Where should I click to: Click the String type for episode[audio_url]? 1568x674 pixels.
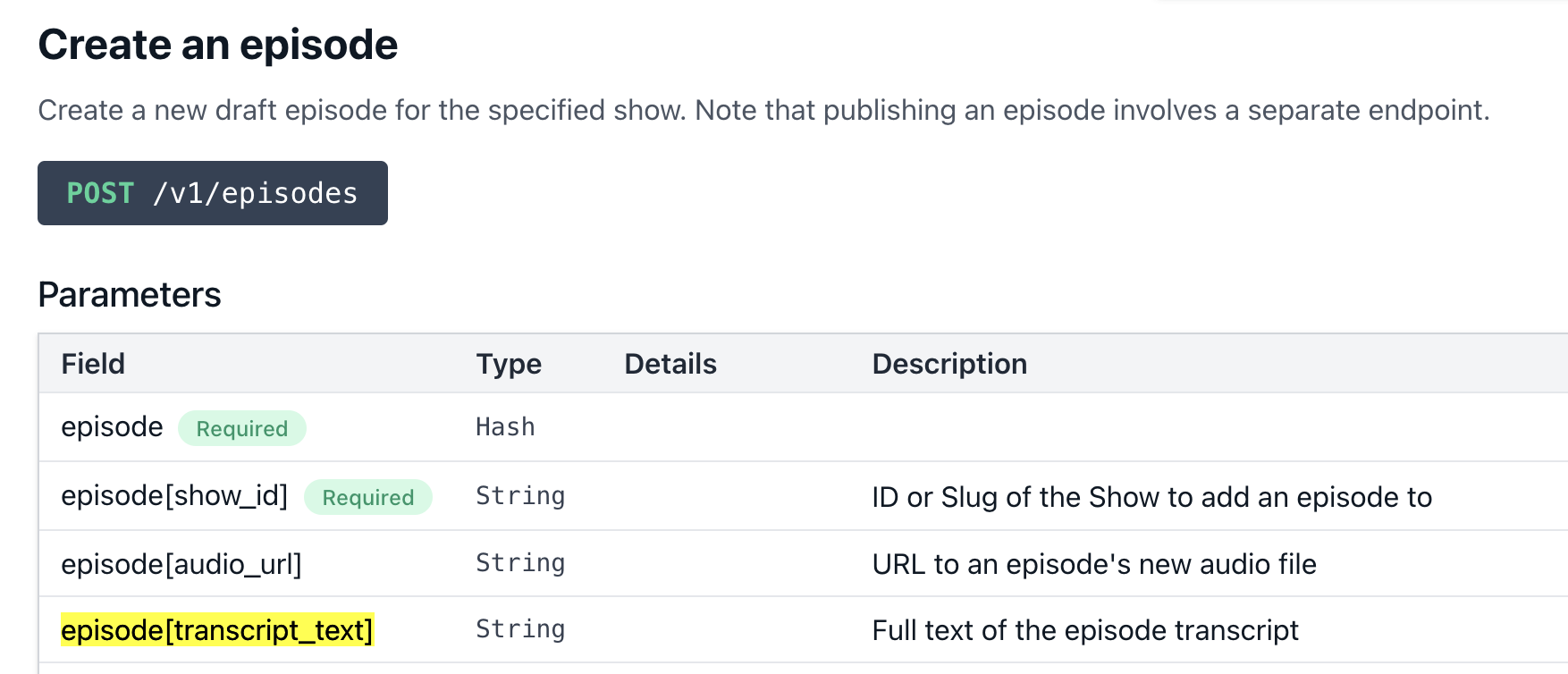519,563
